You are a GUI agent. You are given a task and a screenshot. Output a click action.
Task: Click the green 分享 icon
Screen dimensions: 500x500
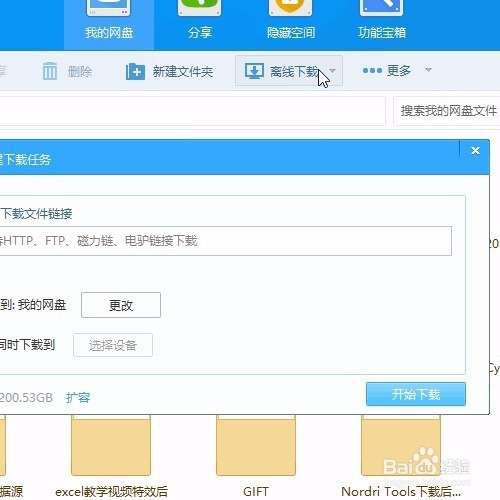coord(199,7)
